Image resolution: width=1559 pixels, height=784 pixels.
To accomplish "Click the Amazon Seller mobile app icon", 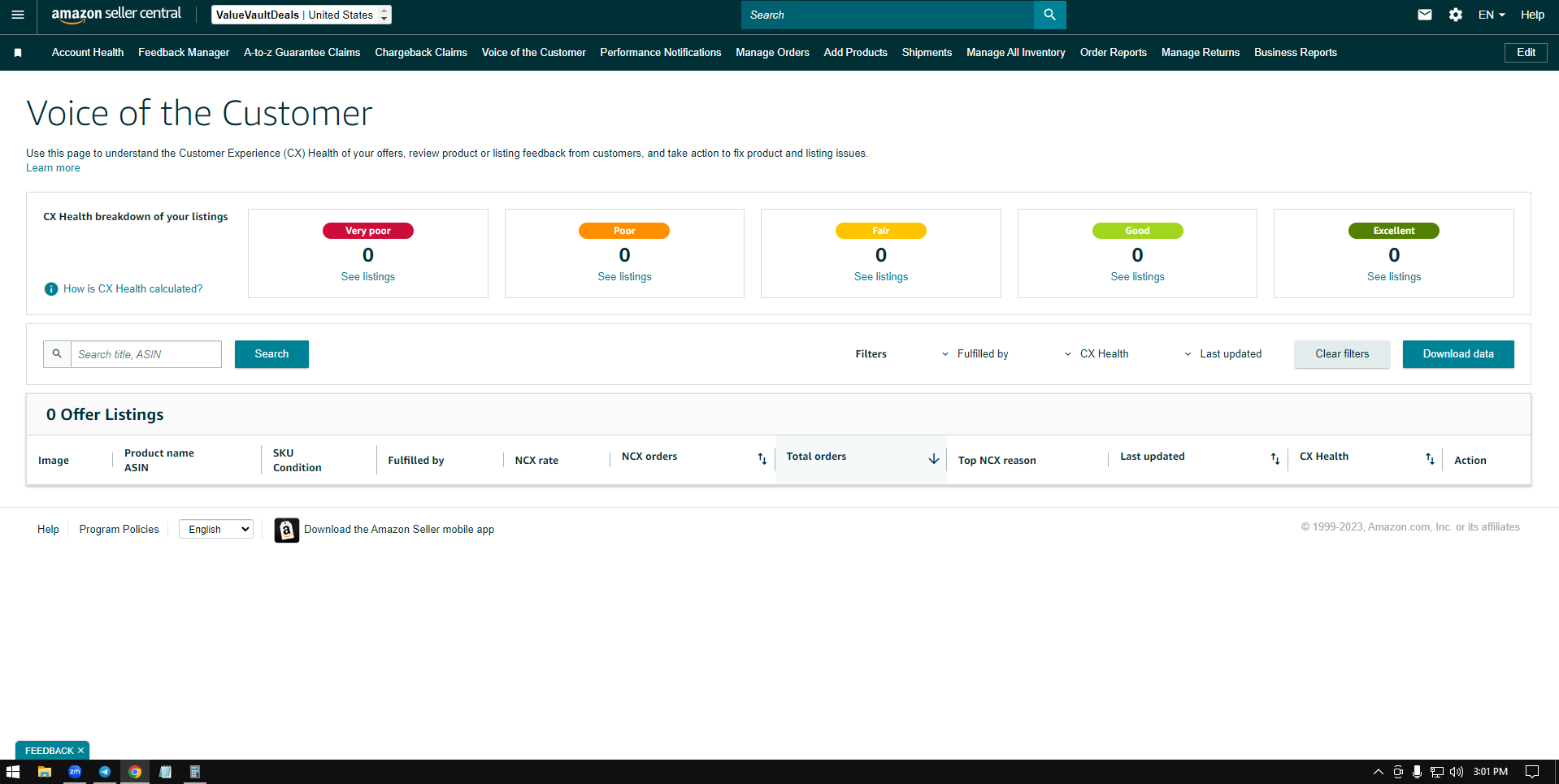I will (x=286, y=530).
